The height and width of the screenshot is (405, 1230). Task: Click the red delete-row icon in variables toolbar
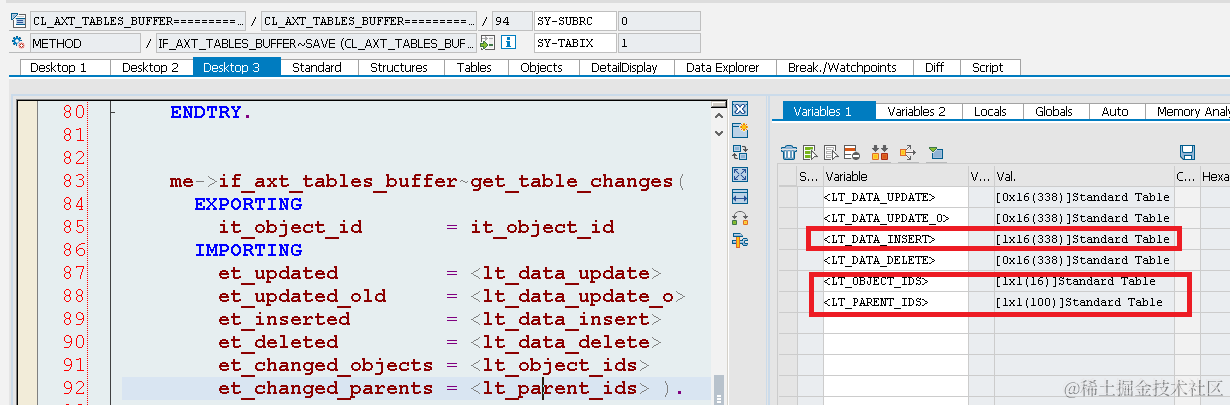coord(851,153)
